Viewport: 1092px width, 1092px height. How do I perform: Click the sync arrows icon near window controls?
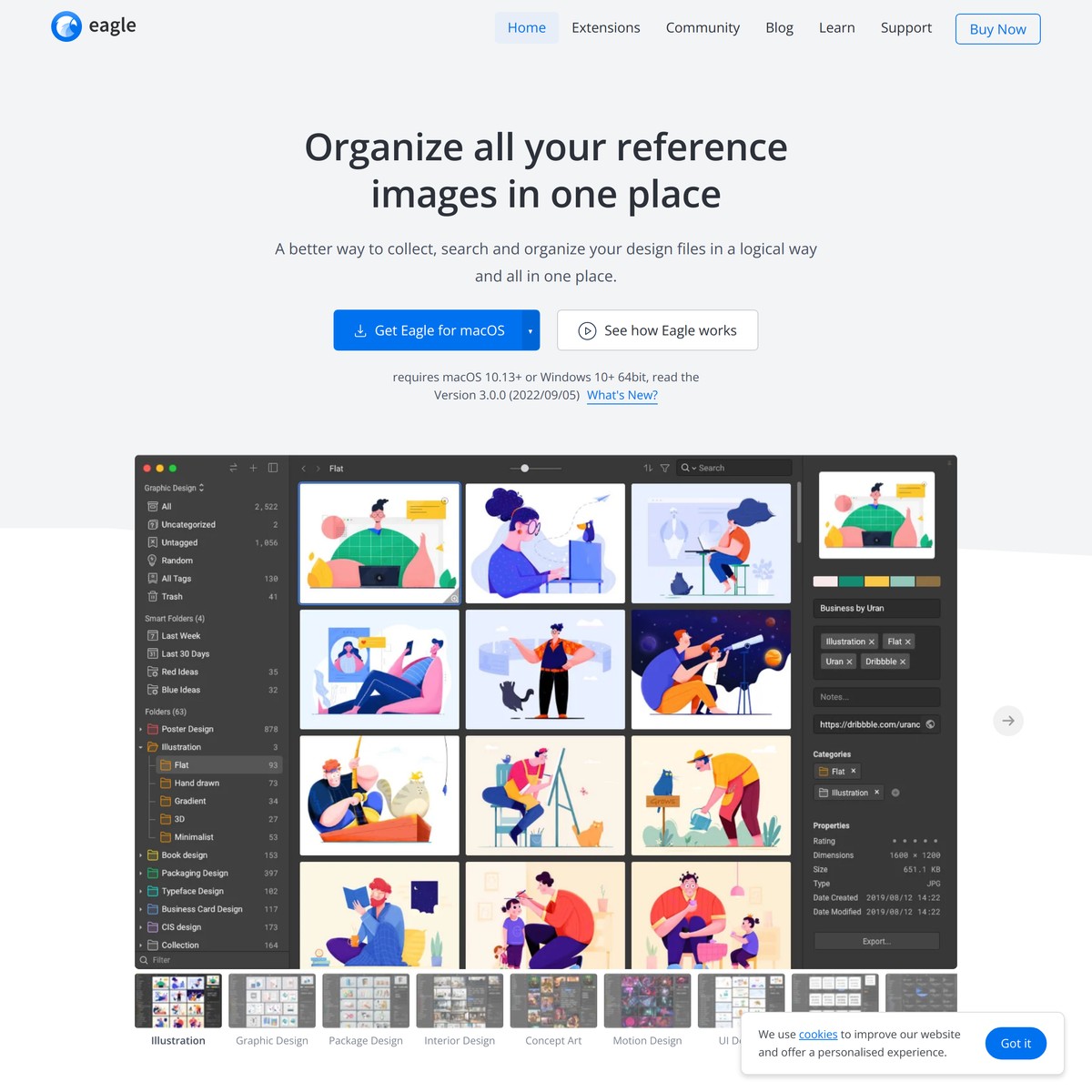pyautogui.click(x=233, y=467)
